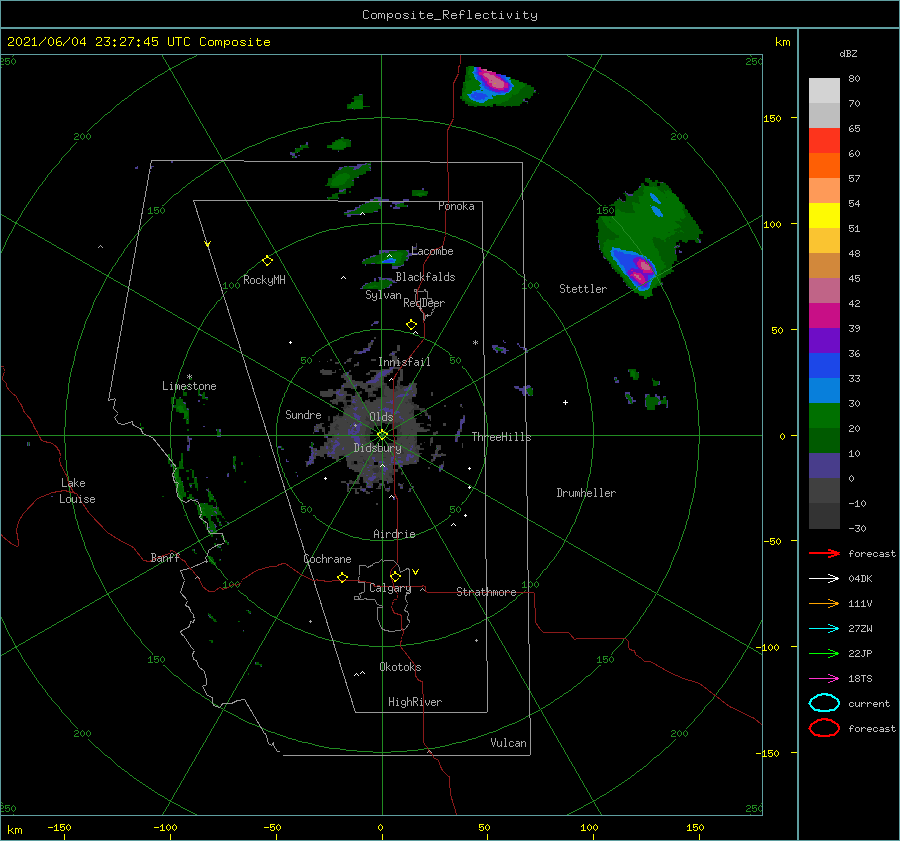The height and width of the screenshot is (841, 900).
Task: Click the Lake Louise label
Action: point(77,491)
